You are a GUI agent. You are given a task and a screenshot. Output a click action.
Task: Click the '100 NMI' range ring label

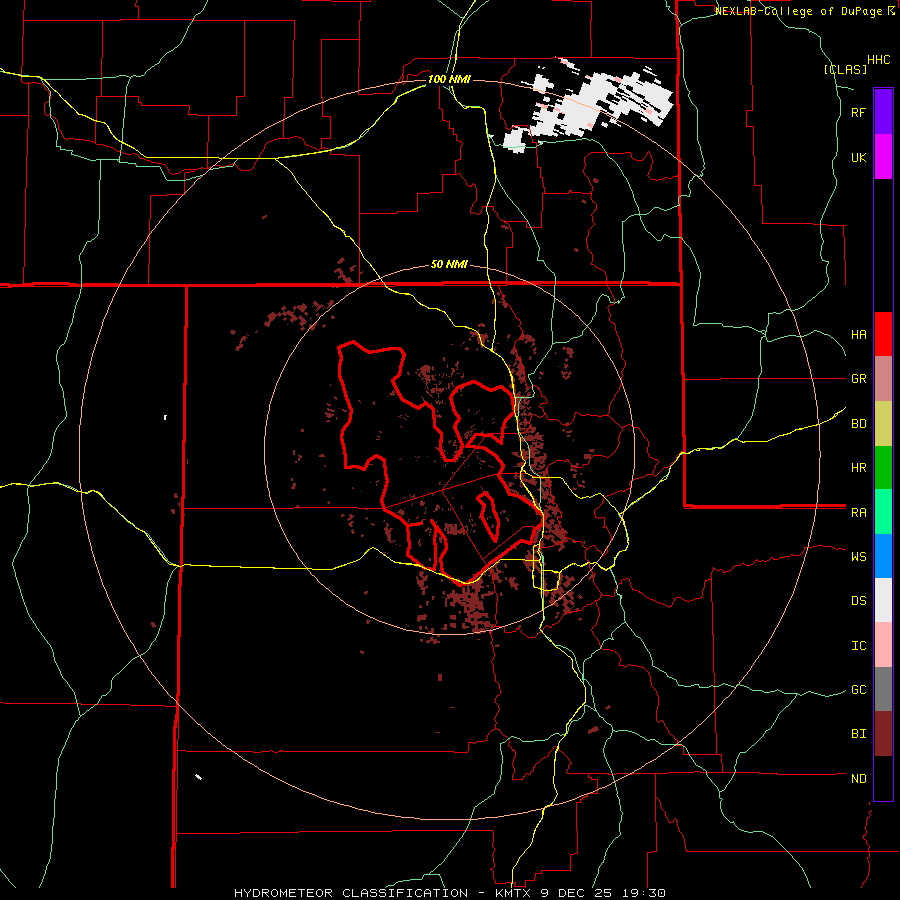click(x=449, y=79)
